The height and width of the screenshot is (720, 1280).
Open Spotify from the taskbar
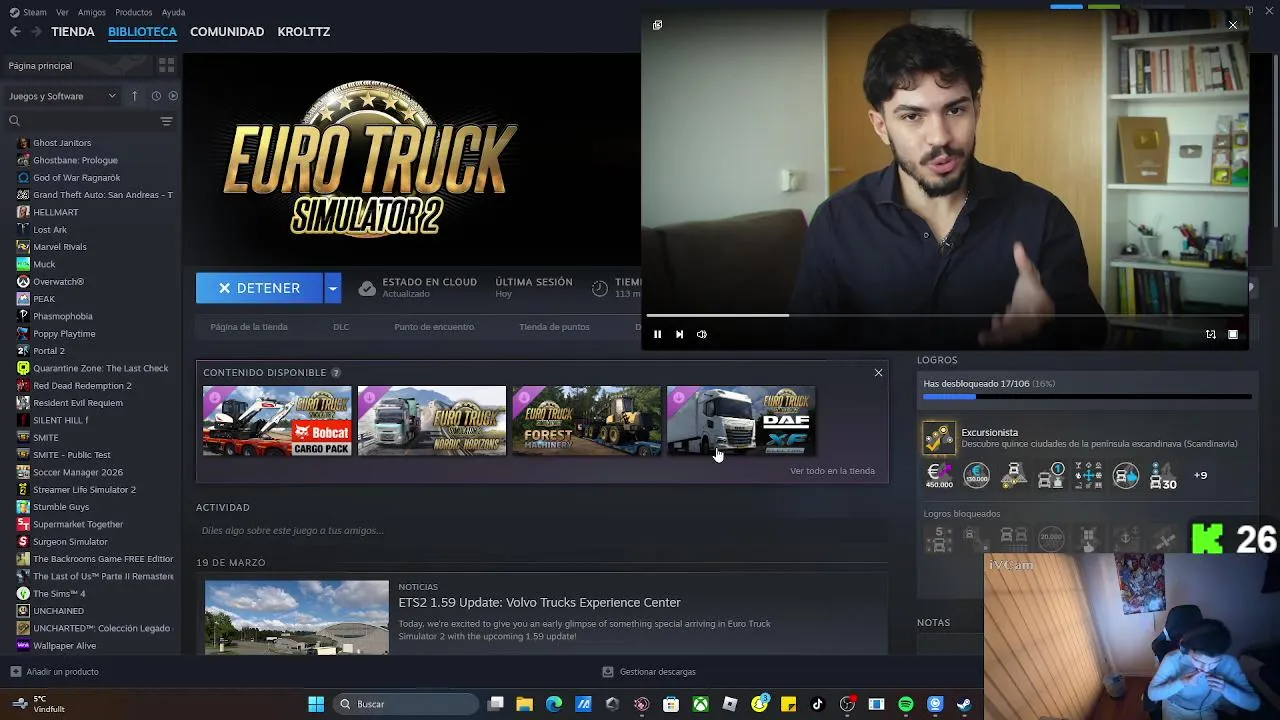(906, 704)
